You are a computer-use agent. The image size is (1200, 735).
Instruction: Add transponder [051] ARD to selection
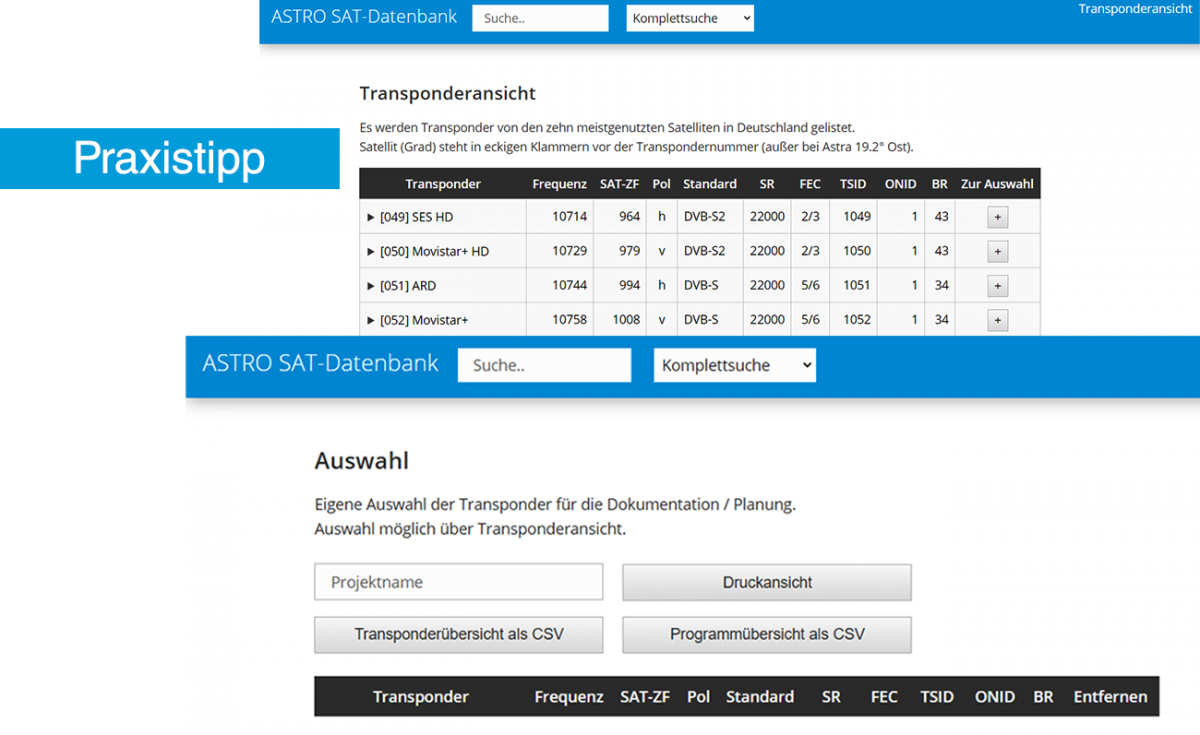click(x=997, y=286)
